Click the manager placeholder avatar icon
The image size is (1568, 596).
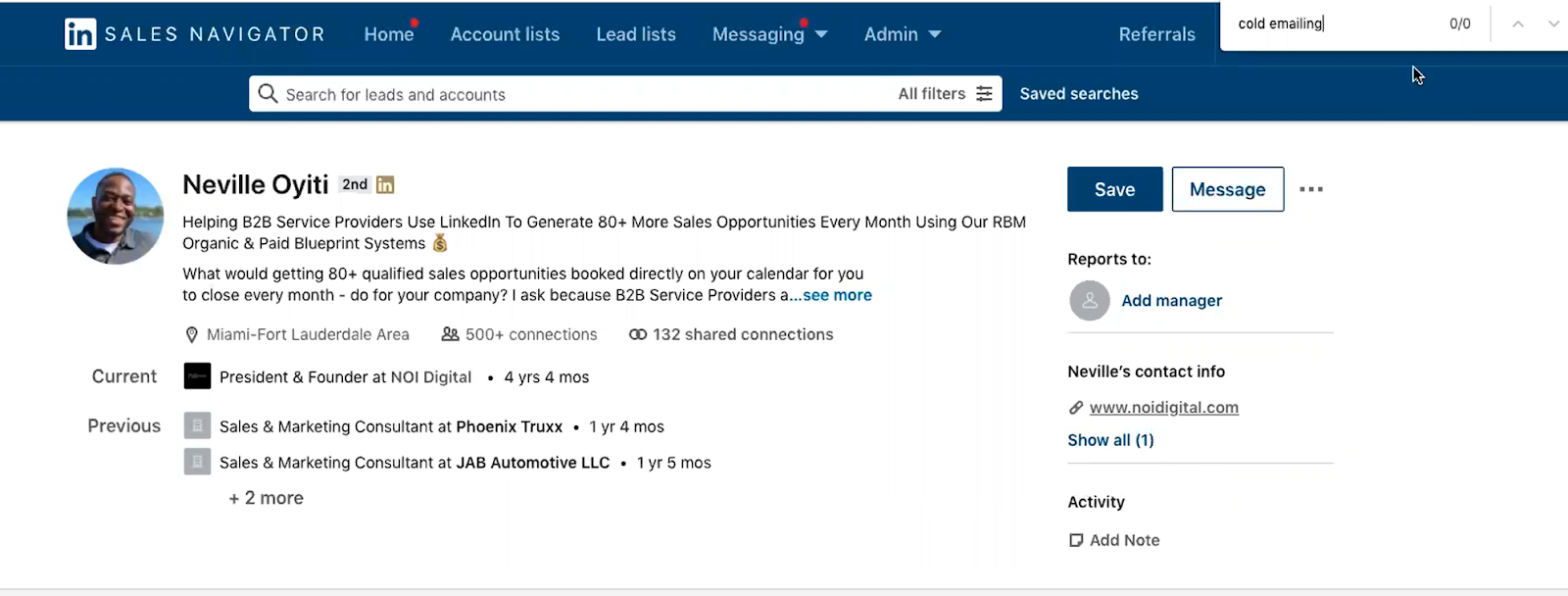pos(1090,300)
